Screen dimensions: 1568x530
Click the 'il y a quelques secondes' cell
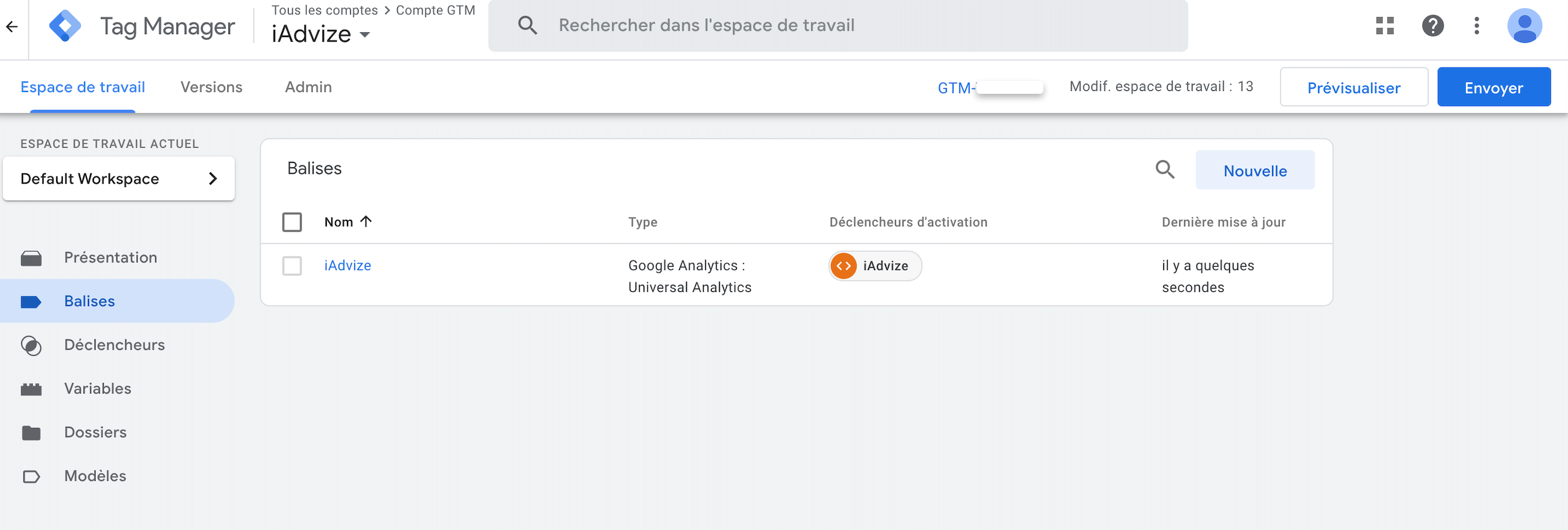click(x=1208, y=277)
